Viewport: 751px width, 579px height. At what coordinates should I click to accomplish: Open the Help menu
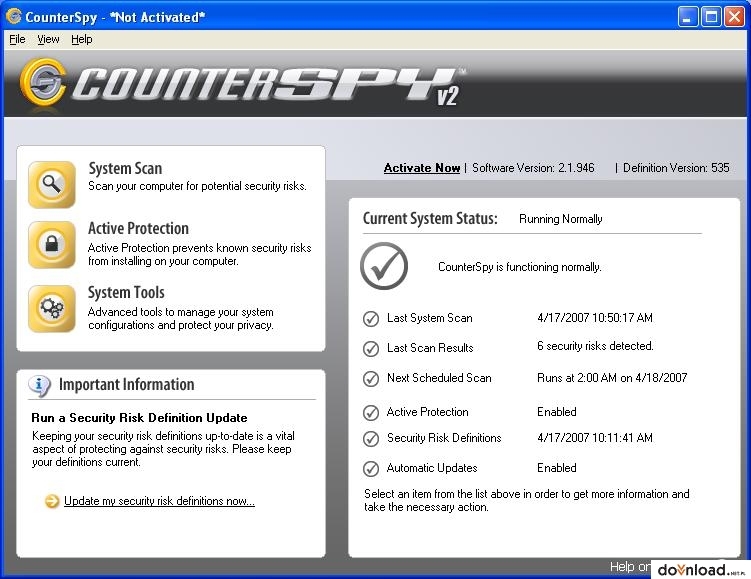(81, 39)
